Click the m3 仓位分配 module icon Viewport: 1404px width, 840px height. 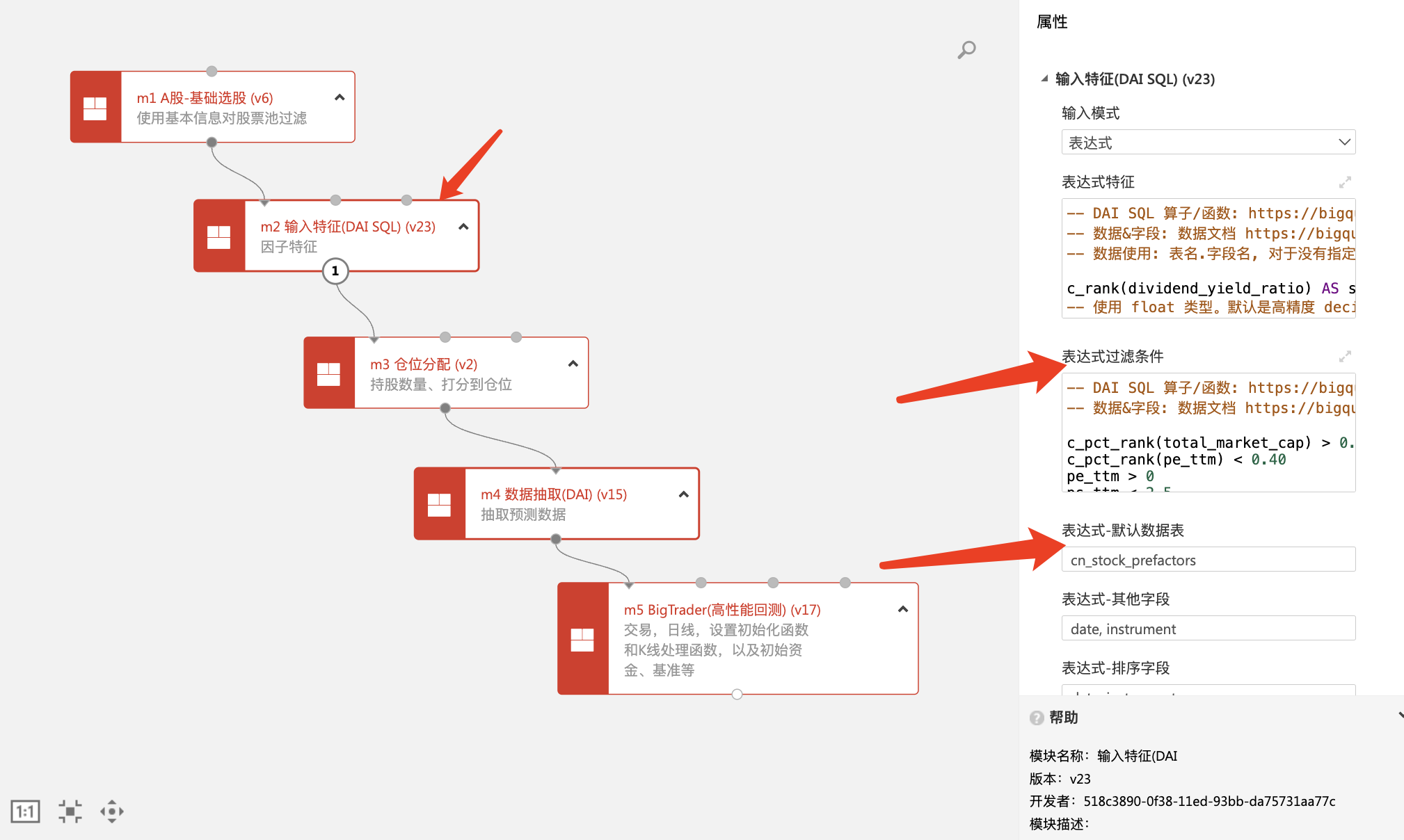328,373
